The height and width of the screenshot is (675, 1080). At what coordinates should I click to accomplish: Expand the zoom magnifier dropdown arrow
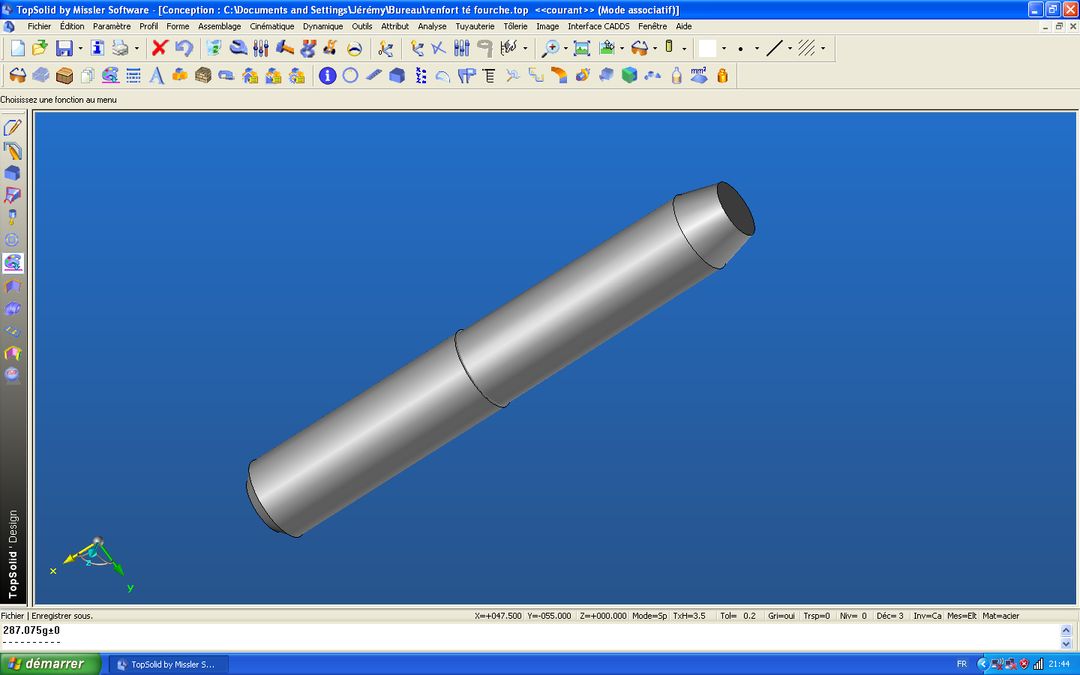[x=565, y=48]
